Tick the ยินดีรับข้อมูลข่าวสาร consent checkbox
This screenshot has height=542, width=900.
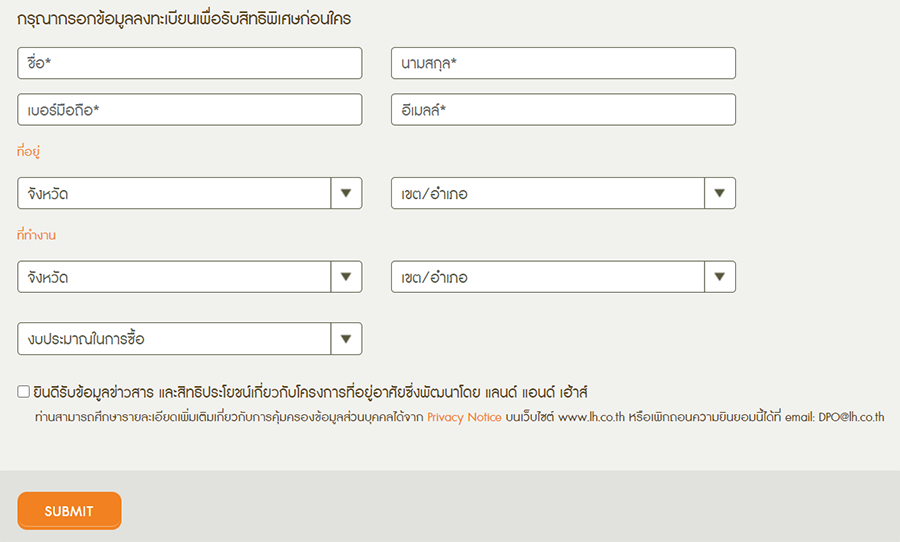(24, 392)
